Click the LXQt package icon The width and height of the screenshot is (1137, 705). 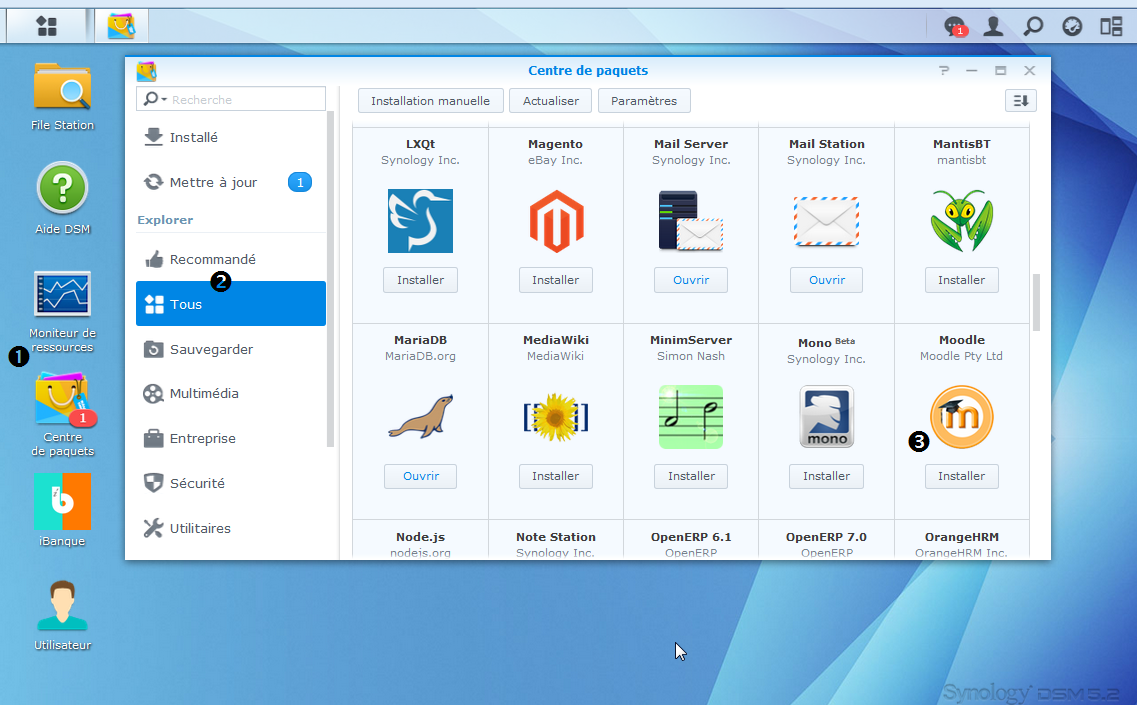coord(421,221)
